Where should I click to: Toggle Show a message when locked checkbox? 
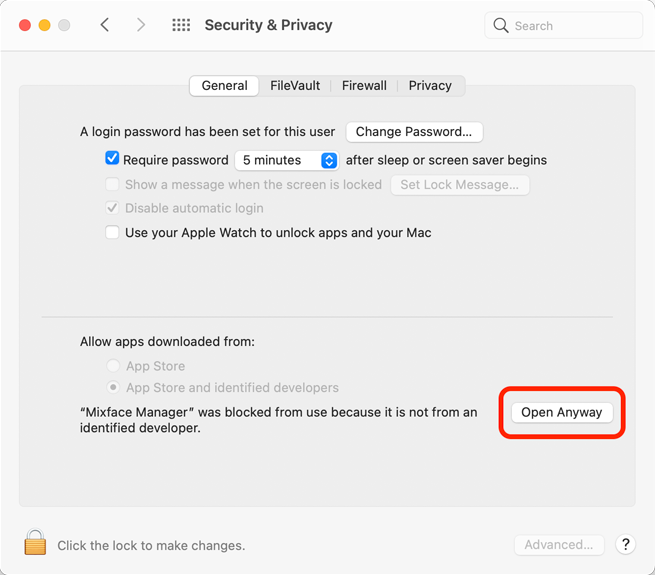(x=113, y=184)
